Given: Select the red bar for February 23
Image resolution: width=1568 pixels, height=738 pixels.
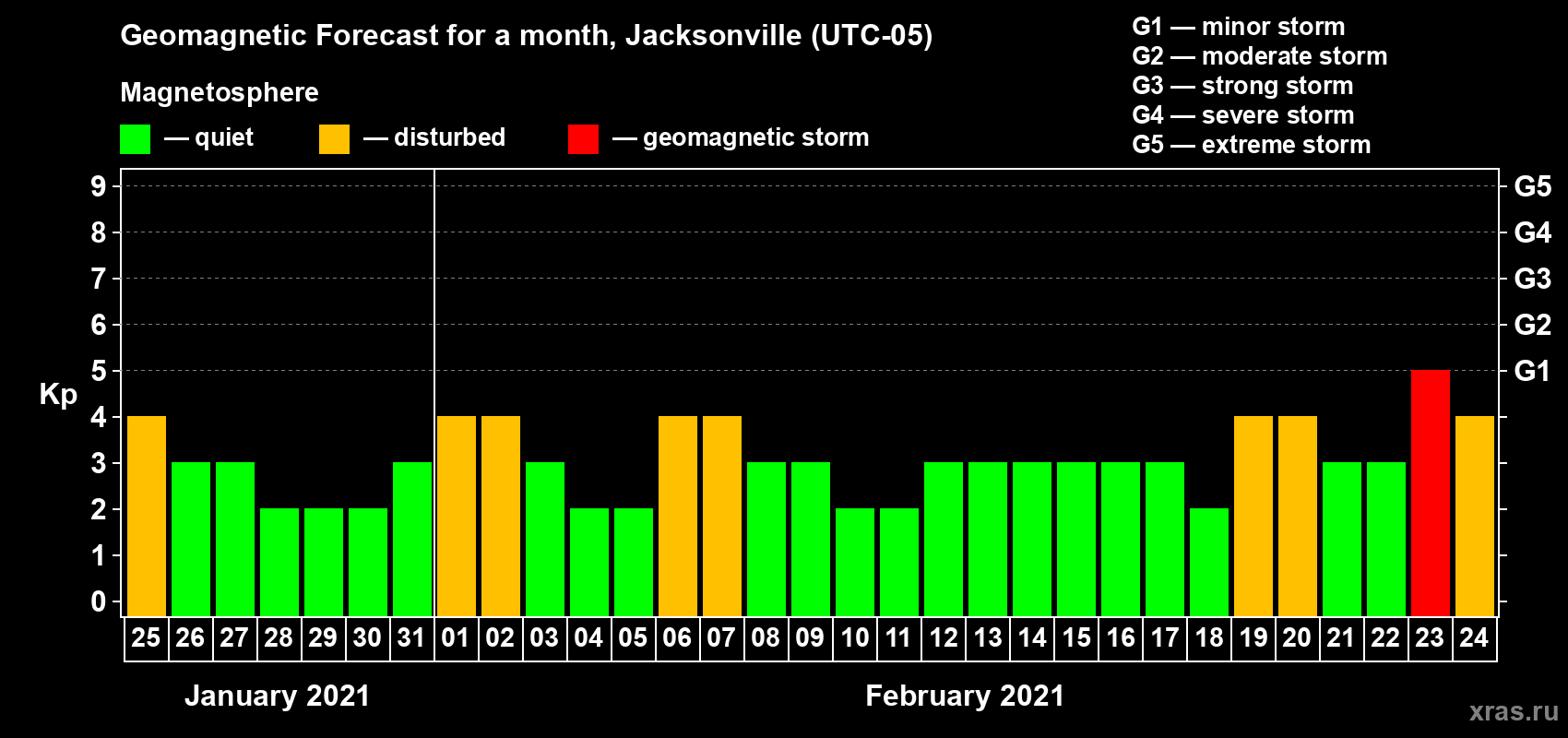Looking at the screenshot, I should point(1430,493).
